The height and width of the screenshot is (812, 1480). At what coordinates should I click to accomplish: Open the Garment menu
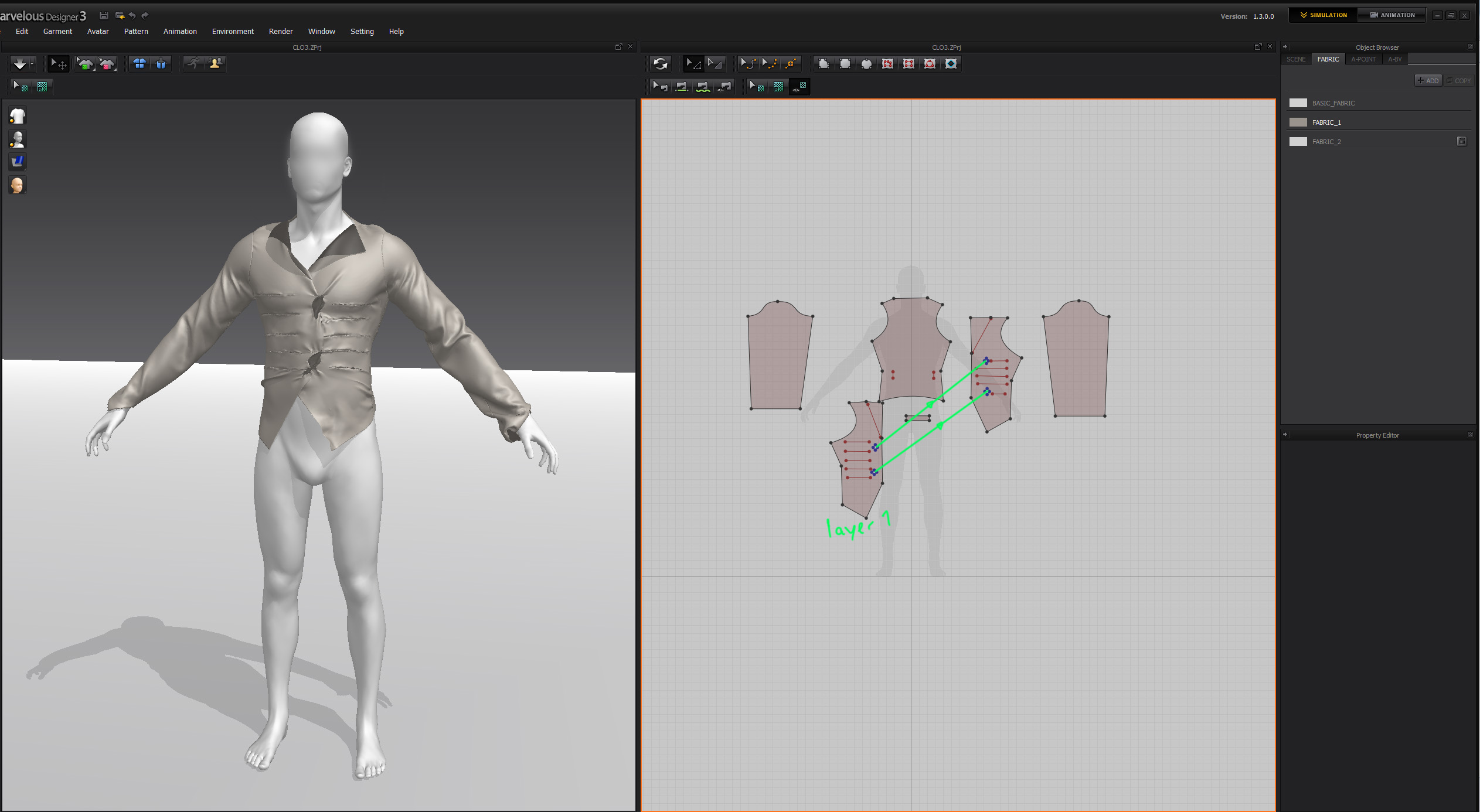(x=57, y=32)
